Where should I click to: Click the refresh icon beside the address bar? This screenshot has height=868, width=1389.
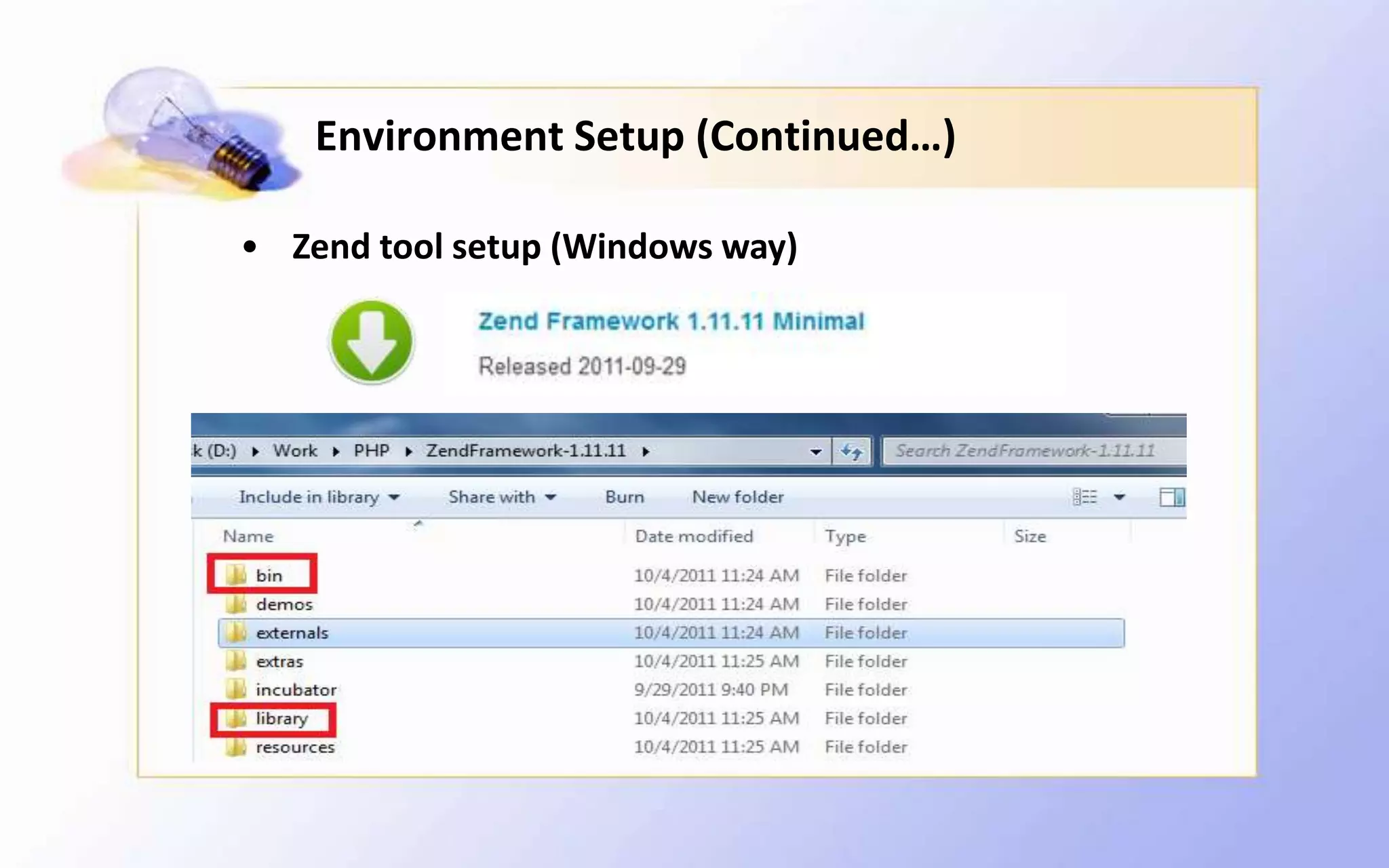click(x=852, y=451)
